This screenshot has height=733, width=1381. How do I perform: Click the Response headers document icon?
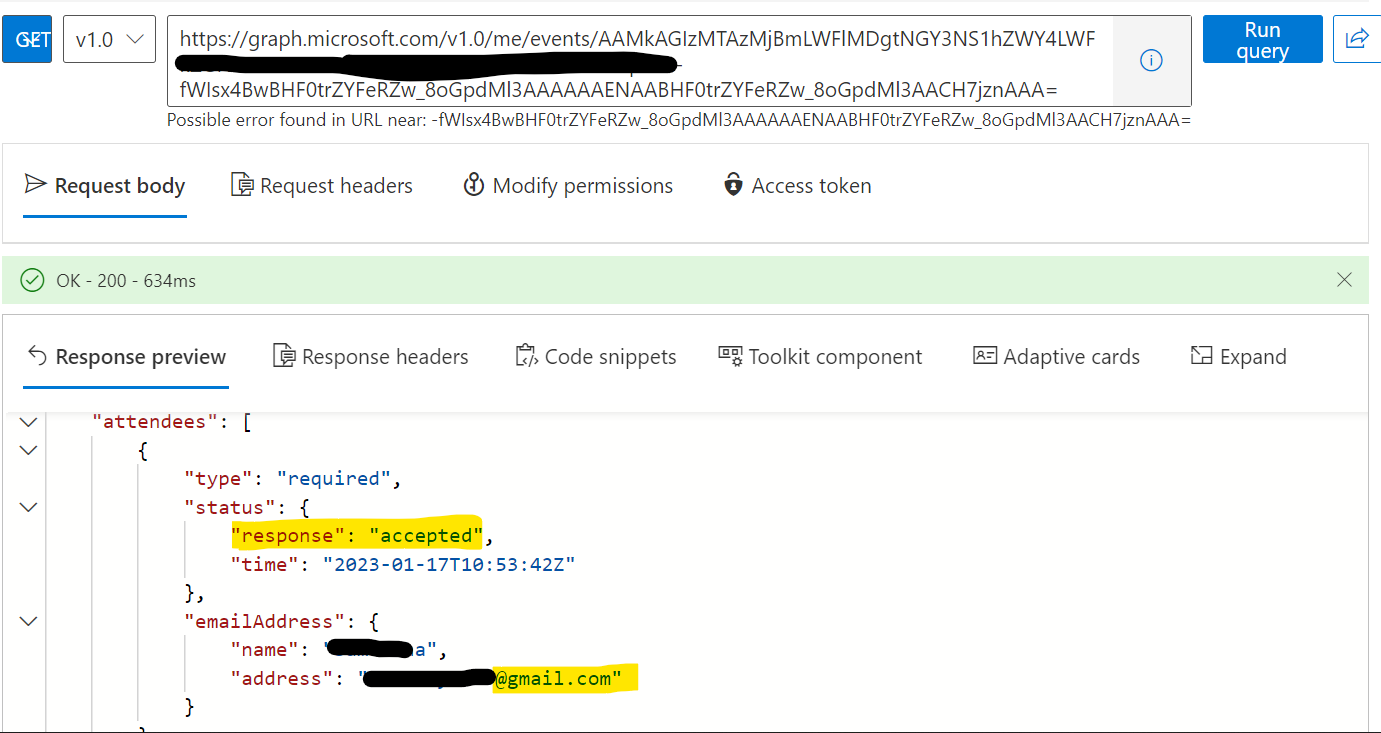coord(284,356)
